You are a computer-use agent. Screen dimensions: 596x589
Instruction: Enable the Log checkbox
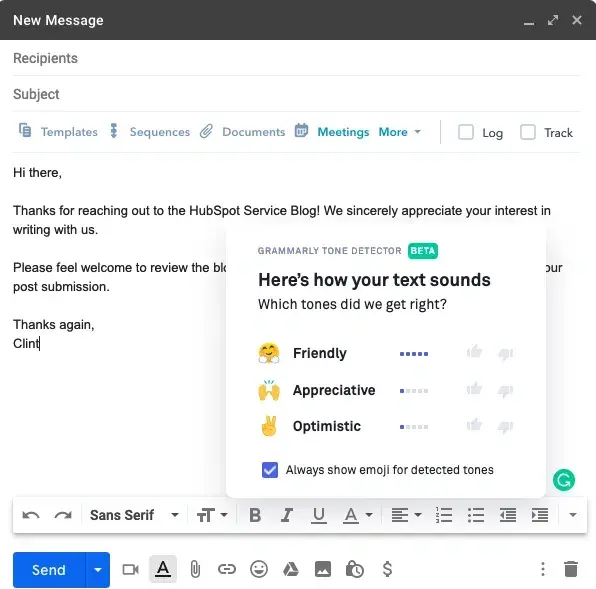(466, 132)
